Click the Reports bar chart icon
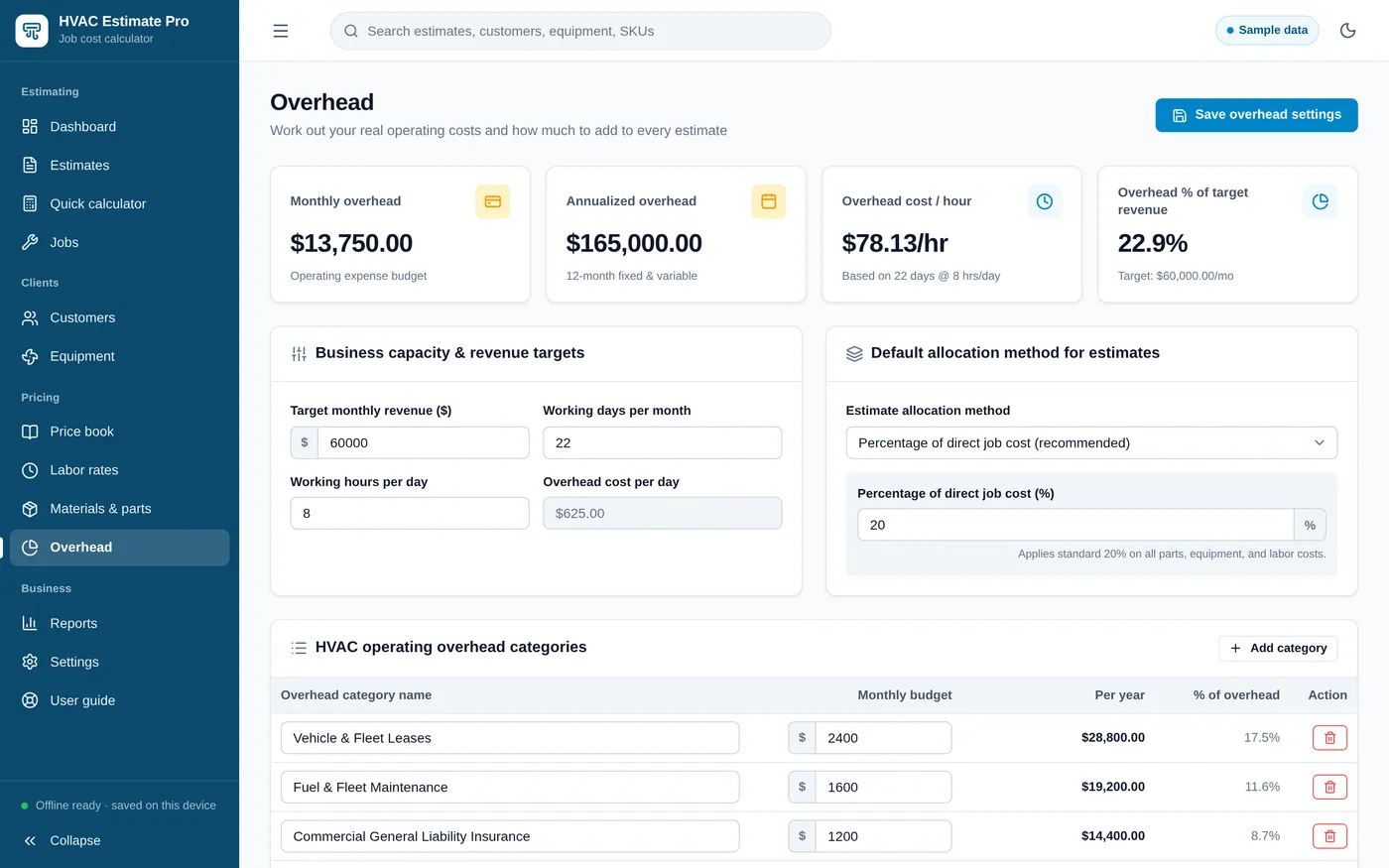1389x868 pixels. pos(30,624)
